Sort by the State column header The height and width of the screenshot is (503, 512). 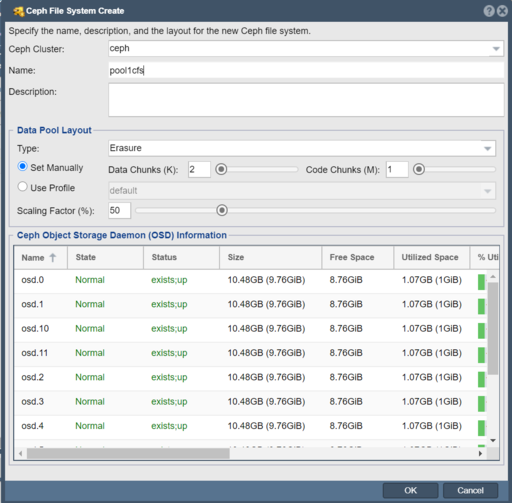pos(105,257)
